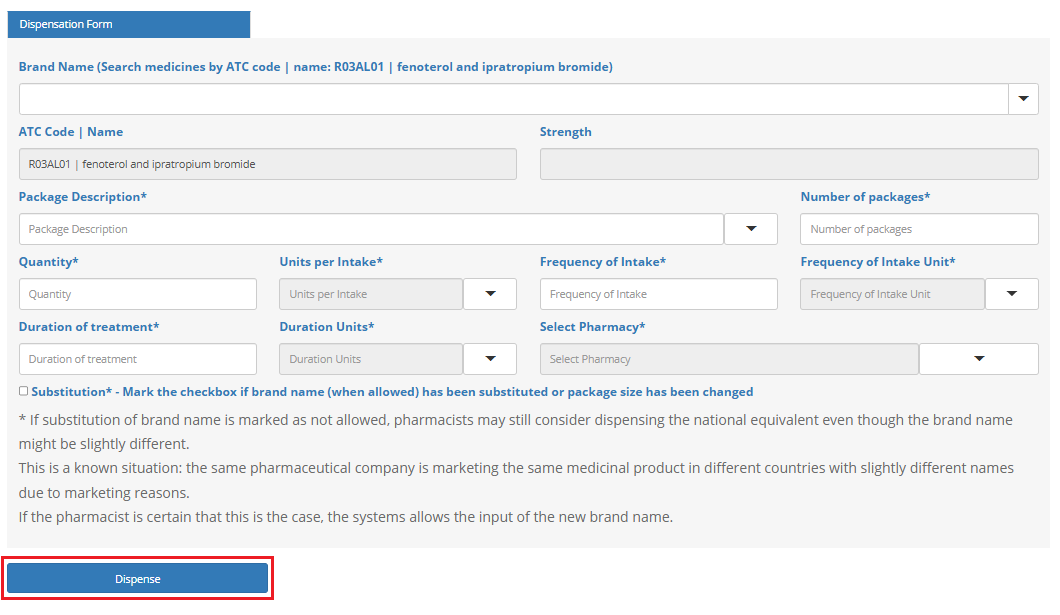
Task: Click the Duration Units text box
Action: click(371, 359)
